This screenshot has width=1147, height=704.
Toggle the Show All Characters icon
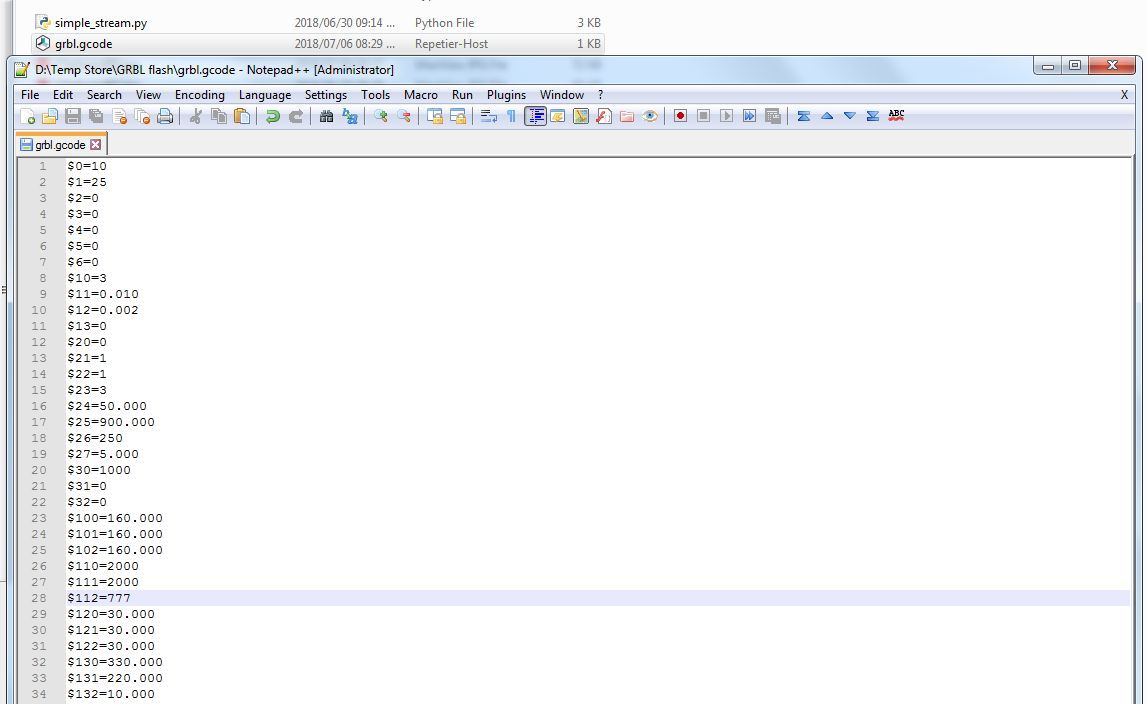510,116
